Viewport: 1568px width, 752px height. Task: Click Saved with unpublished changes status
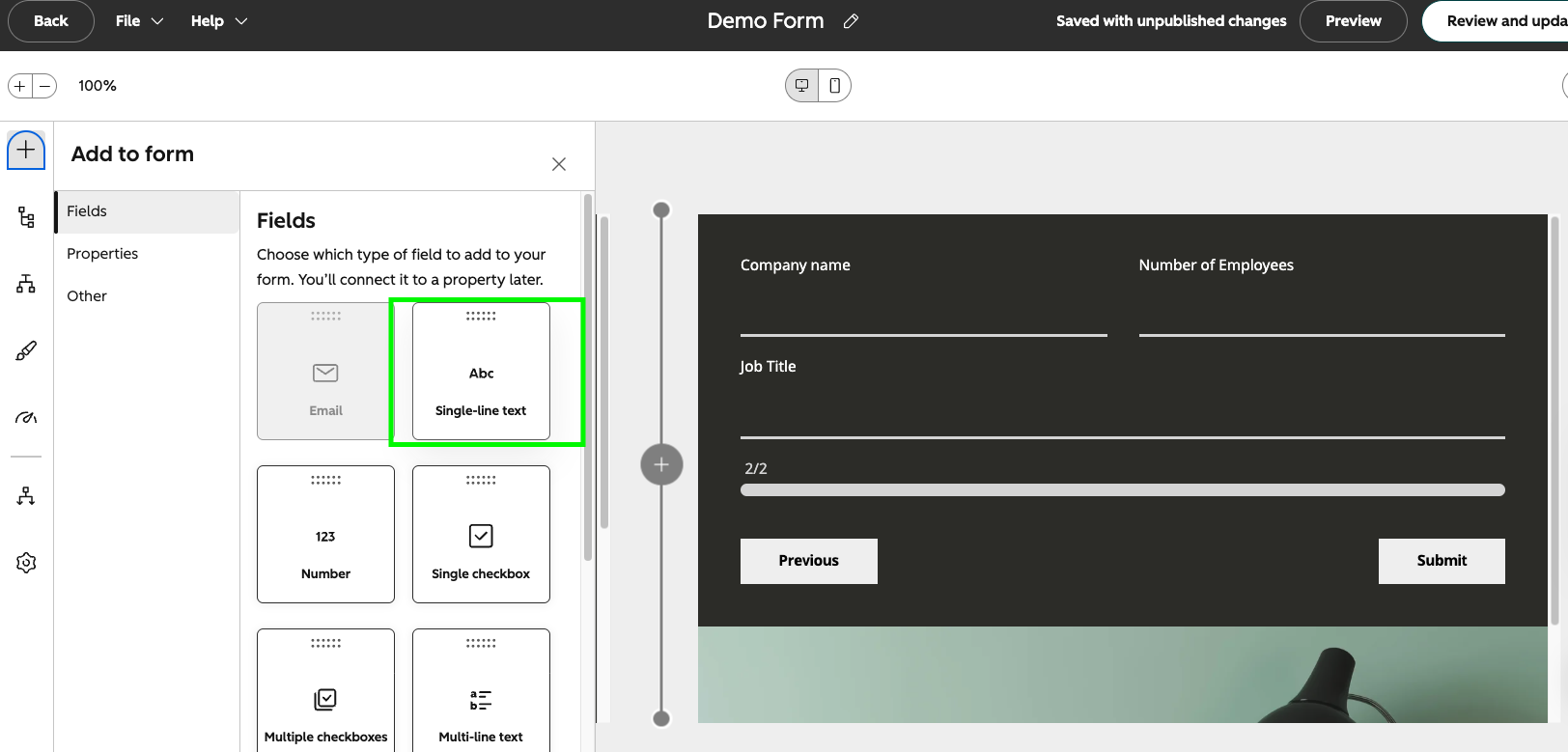pyautogui.click(x=1171, y=21)
